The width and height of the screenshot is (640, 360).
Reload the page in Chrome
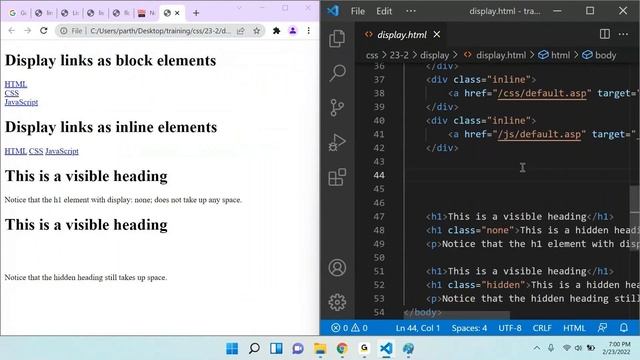point(44,31)
